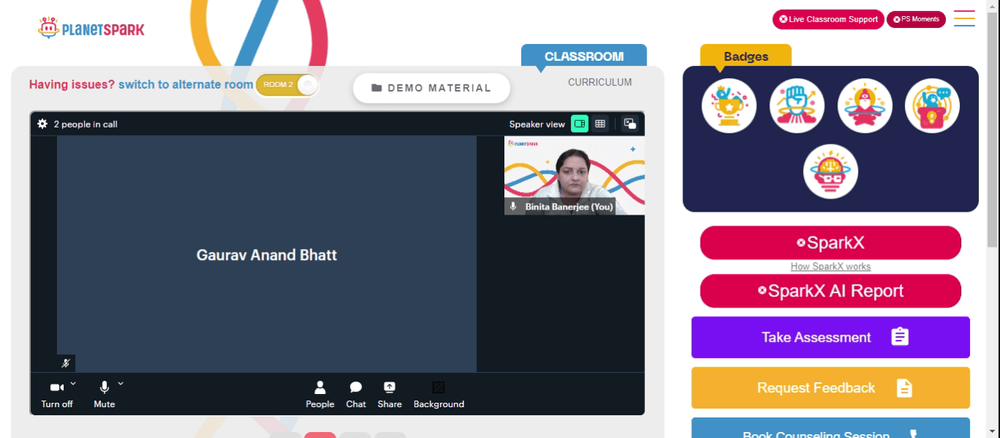Select Gaurav Anand Bhatt video tile
1000x438 pixels.
pyautogui.click(x=267, y=254)
